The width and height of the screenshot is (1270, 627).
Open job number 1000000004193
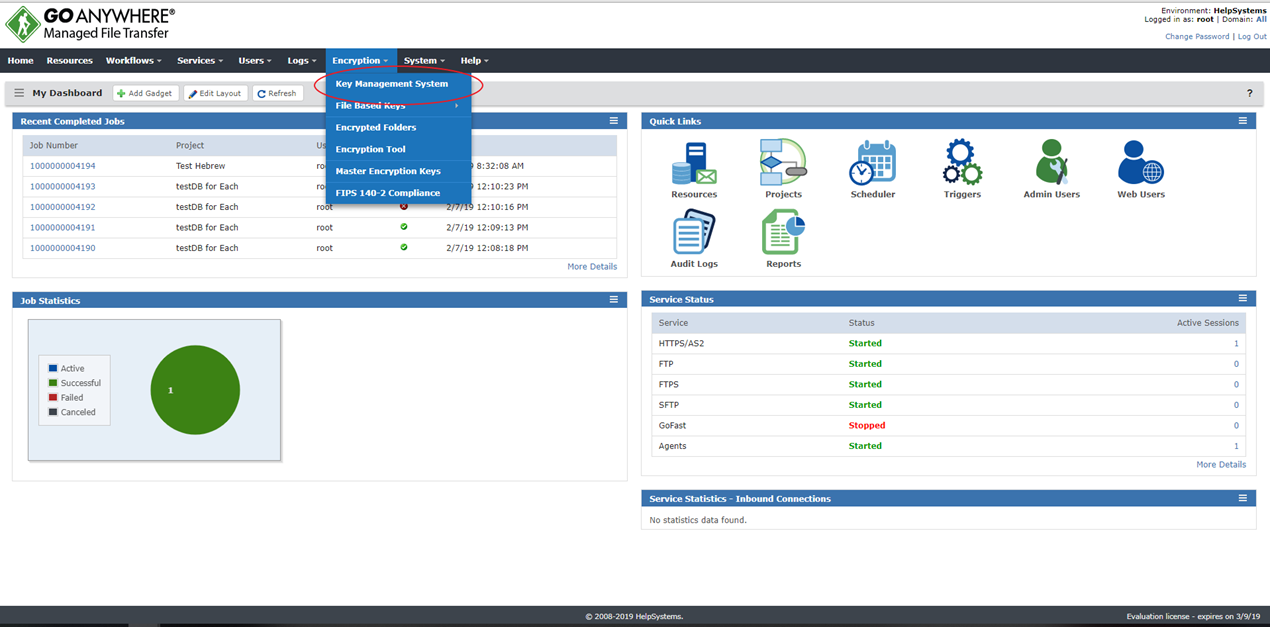coord(63,186)
